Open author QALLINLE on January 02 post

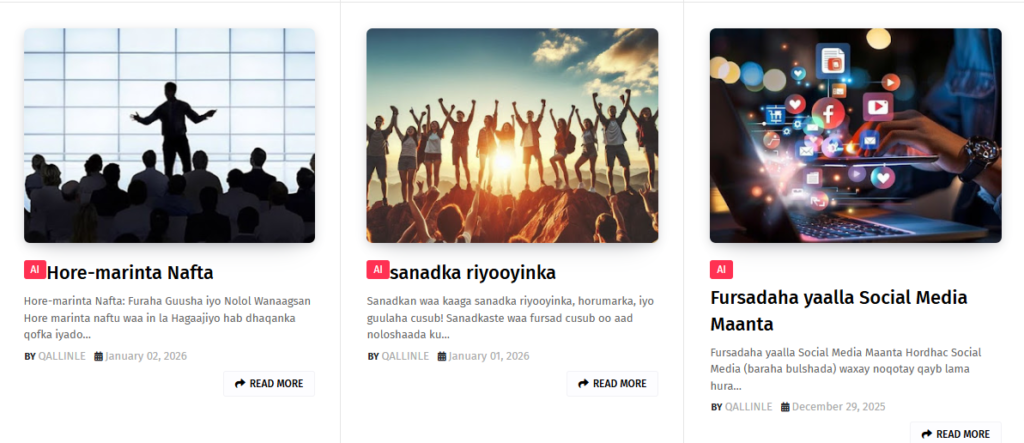(x=61, y=356)
